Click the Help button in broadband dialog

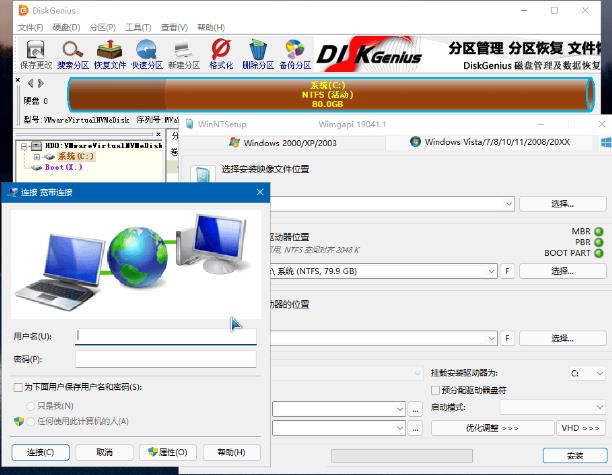click(231, 452)
